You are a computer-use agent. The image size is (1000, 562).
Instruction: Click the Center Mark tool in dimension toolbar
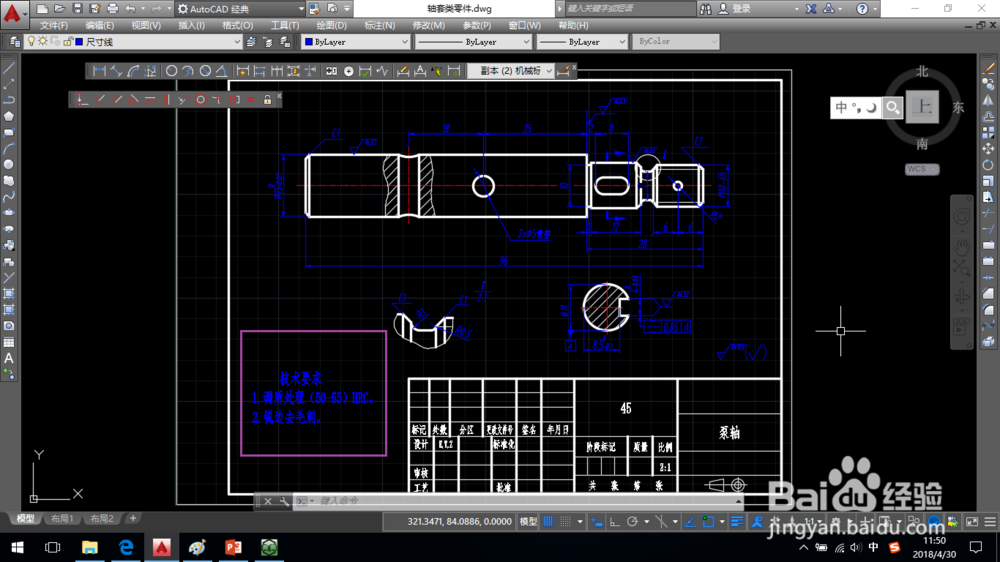(349, 71)
